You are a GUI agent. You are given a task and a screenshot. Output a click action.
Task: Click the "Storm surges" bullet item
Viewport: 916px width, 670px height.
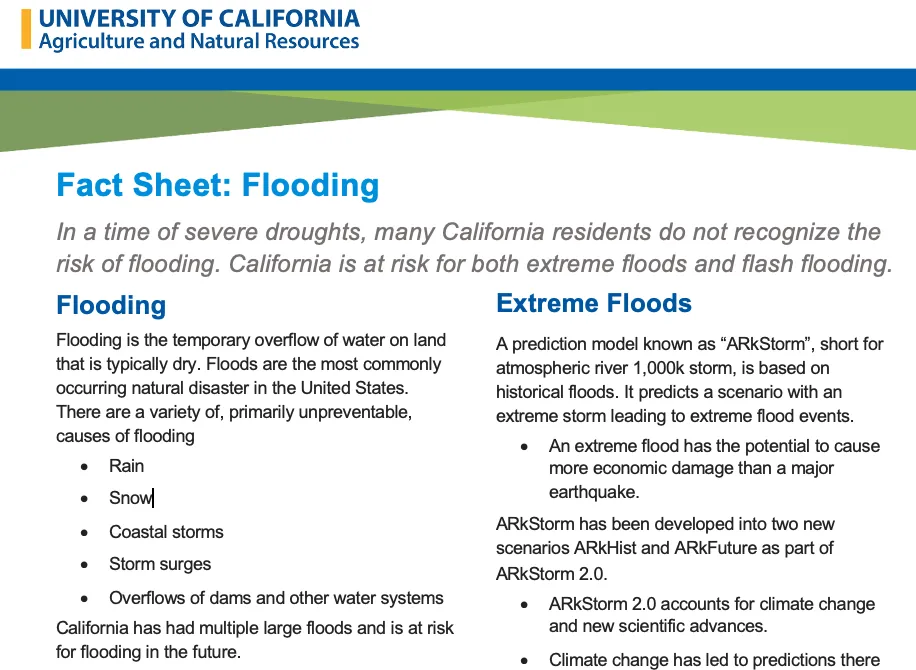[160, 564]
